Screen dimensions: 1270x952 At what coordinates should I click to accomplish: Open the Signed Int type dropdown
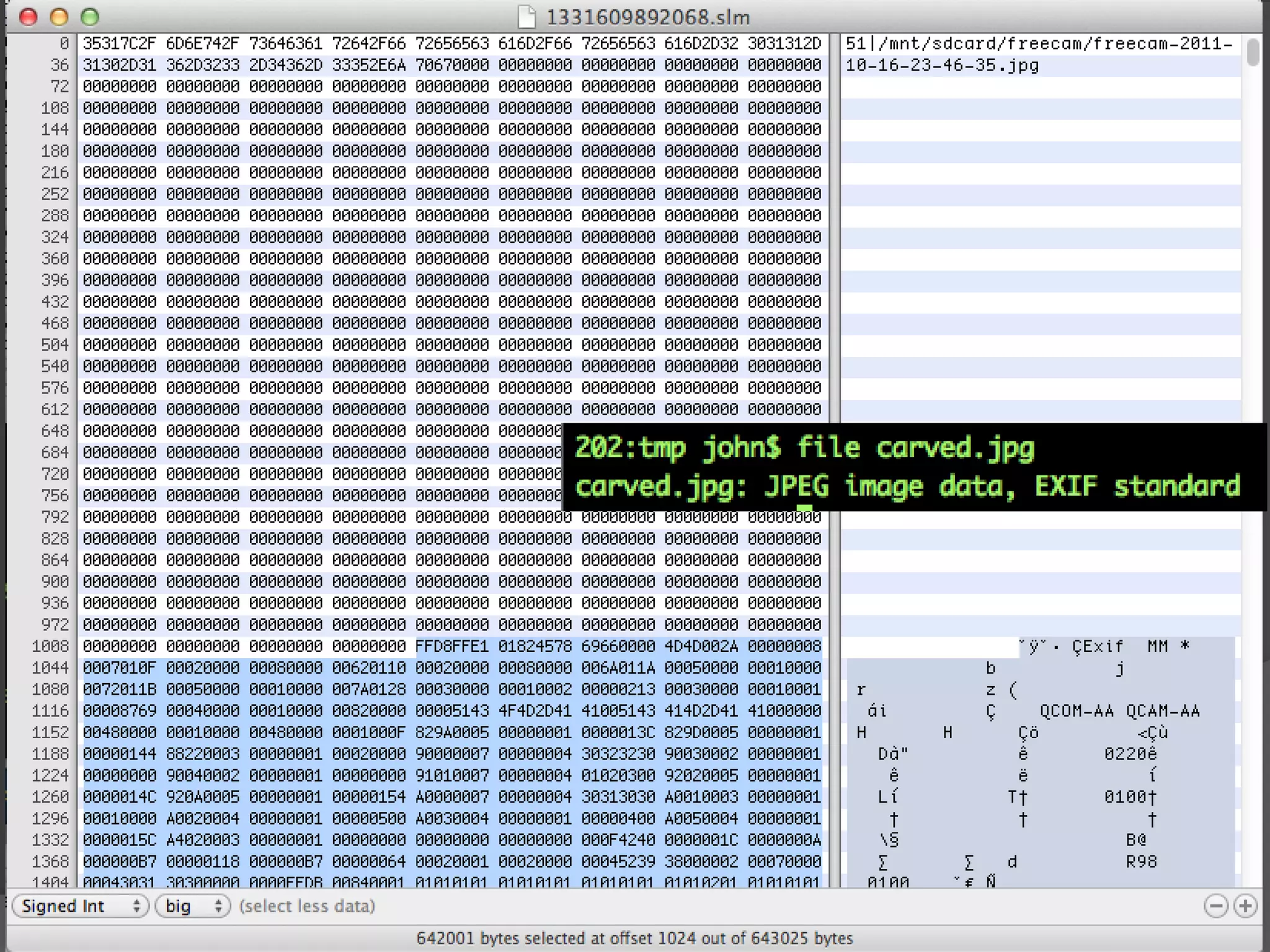pos(80,906)
